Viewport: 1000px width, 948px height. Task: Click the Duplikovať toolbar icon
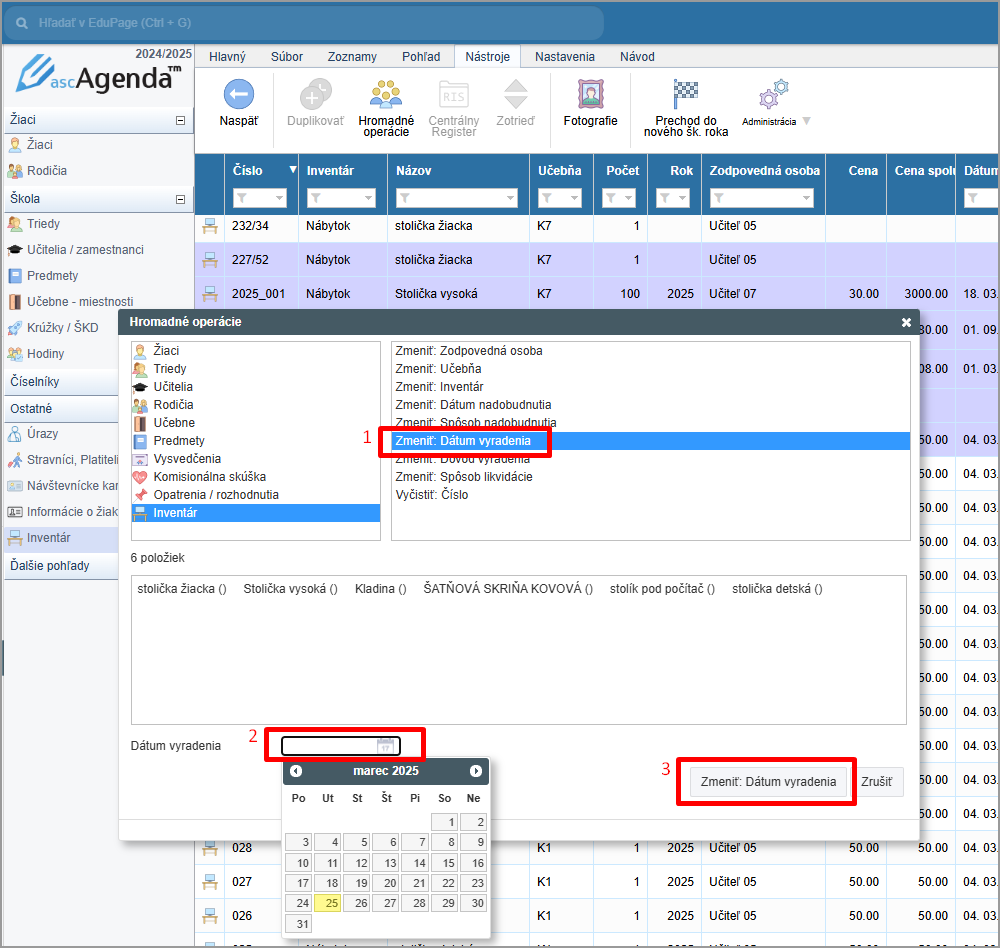[x=315, y=94]
